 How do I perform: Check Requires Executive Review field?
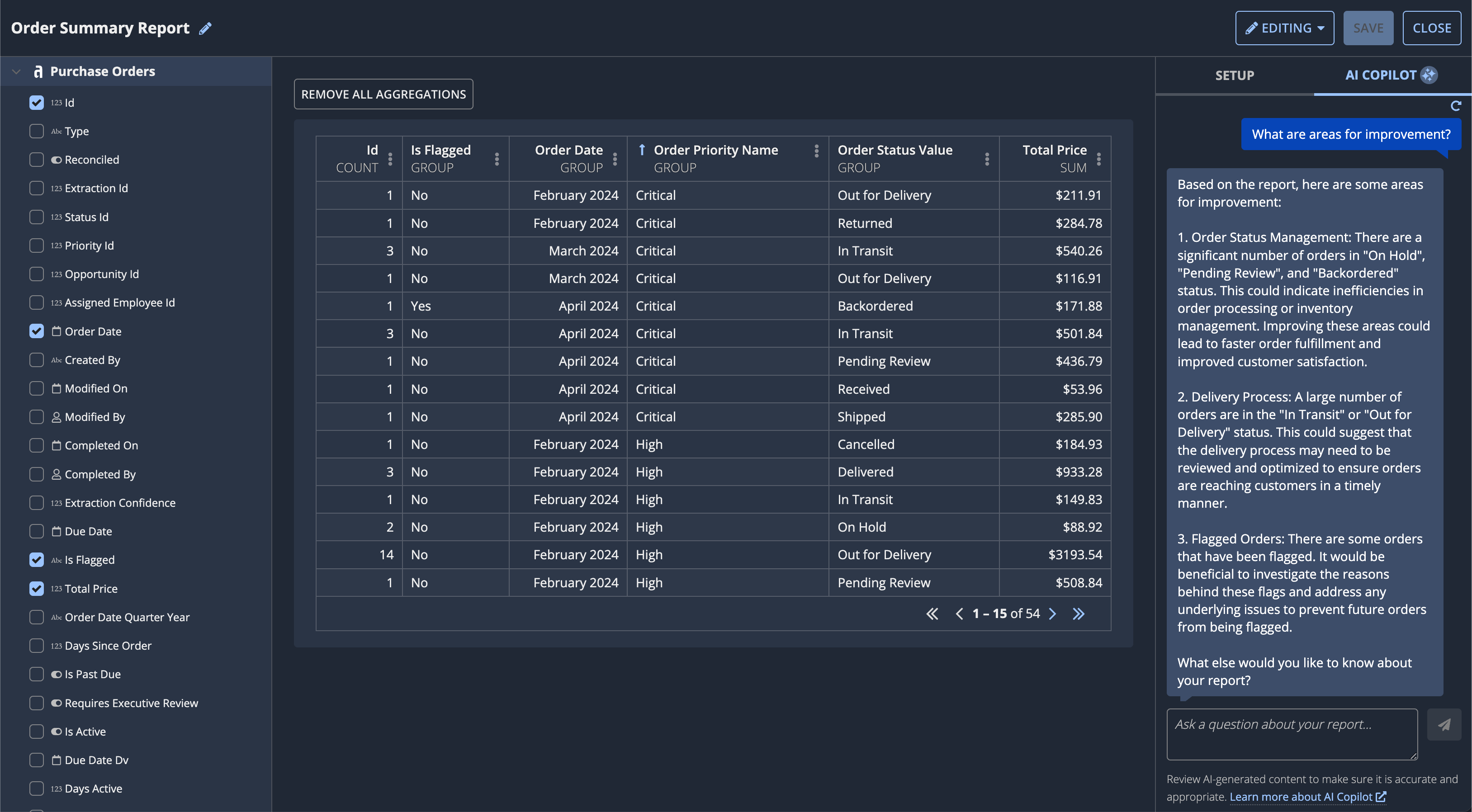click(x=37, y=703)
